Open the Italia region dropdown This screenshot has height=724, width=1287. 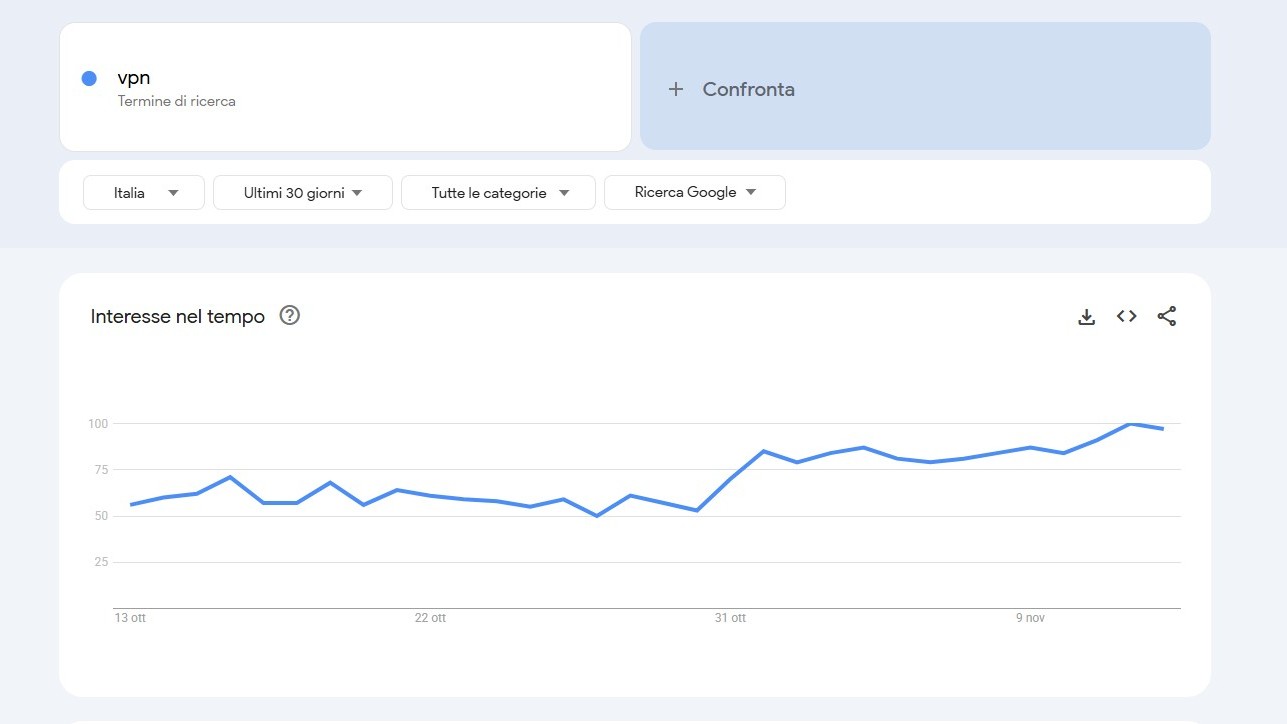pos(143,192)
